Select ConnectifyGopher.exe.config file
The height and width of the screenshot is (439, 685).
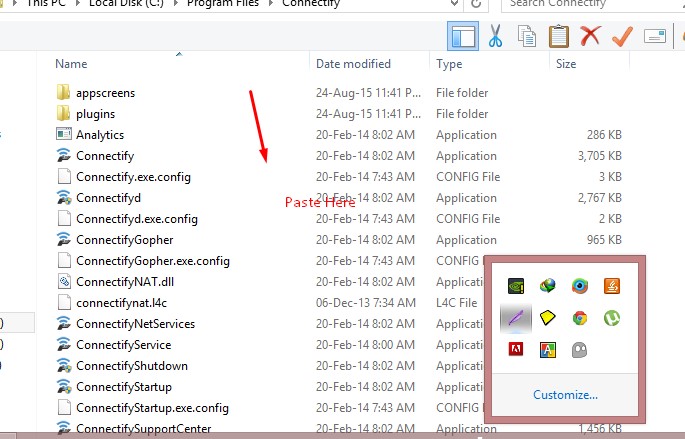point(153,261)
